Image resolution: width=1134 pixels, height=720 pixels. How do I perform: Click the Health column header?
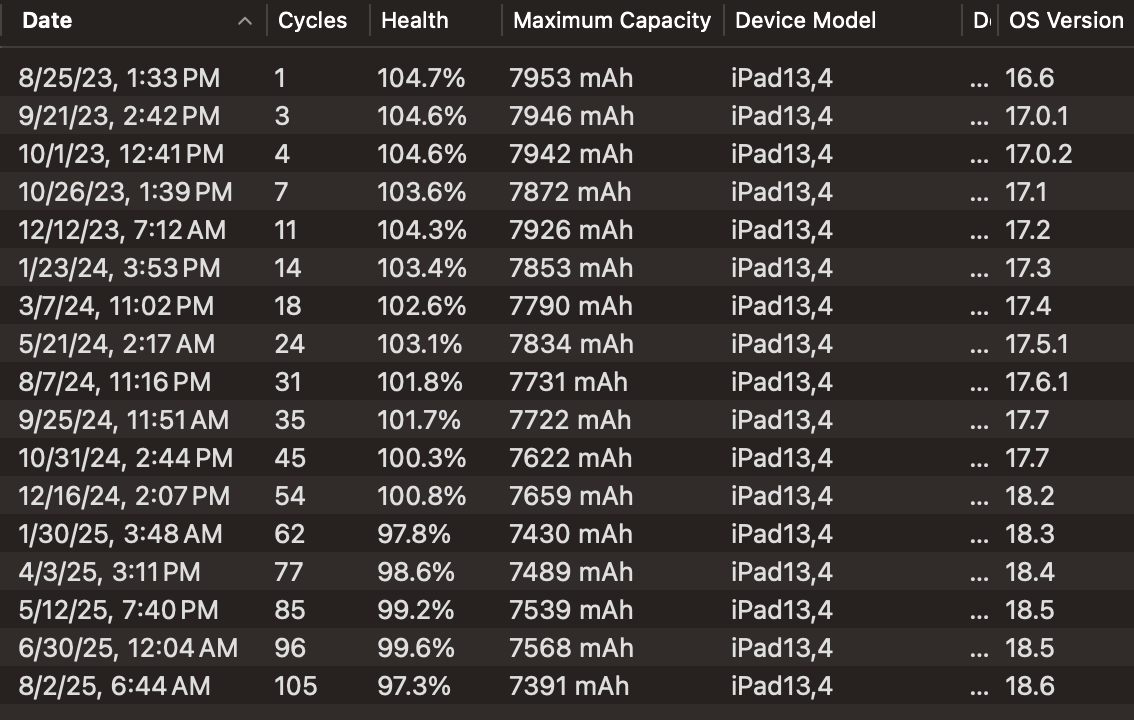414,20
